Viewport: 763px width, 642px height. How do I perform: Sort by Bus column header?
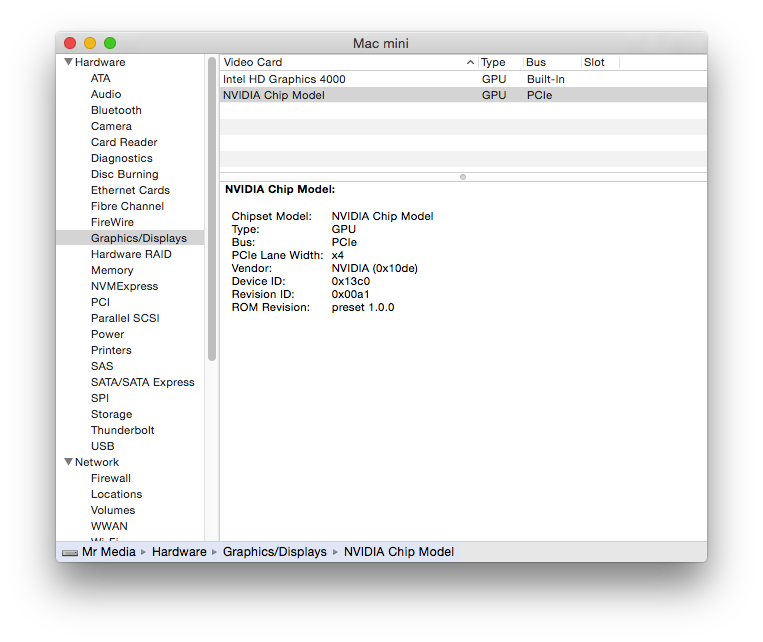point(552,62)
